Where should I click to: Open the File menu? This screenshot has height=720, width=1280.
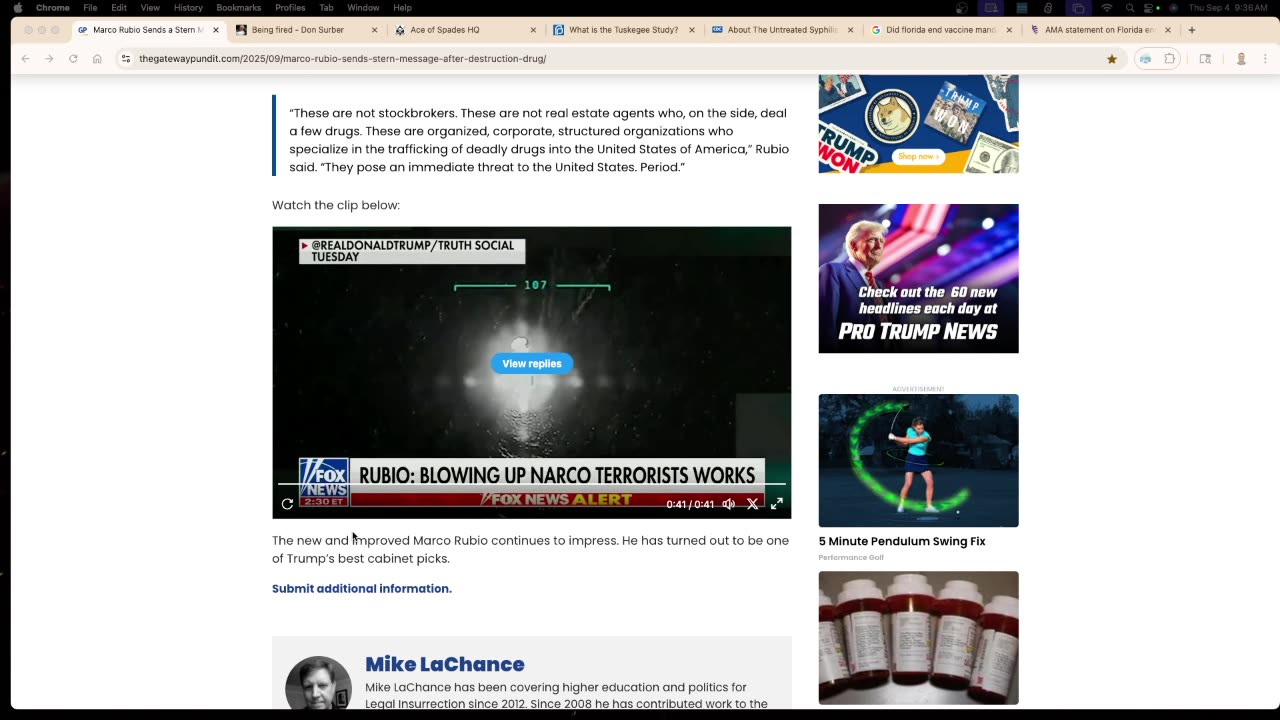[90, 8]
